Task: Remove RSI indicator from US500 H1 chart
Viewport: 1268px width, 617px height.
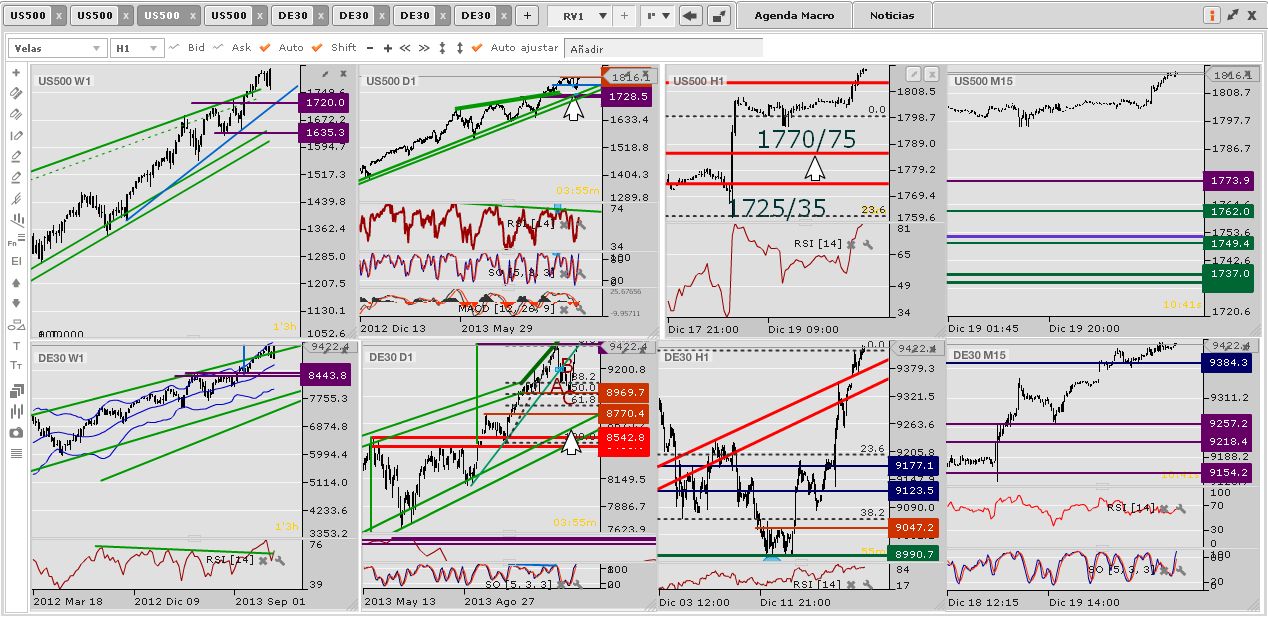Action: [x=852, y=244]
